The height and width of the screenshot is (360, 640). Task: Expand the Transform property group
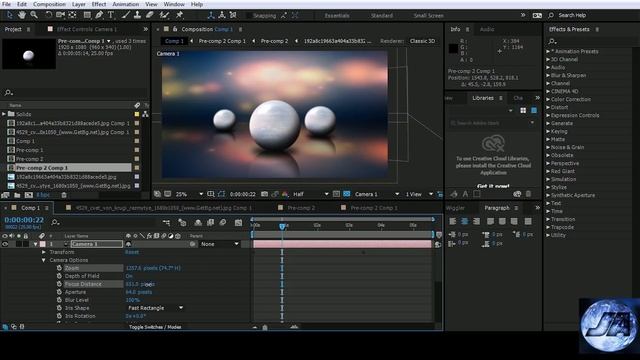pyautogui.click(x=44, y=252)
